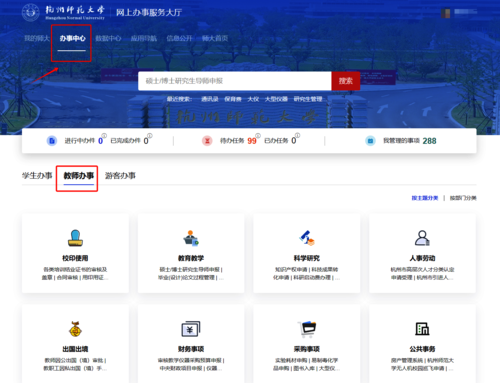Sort services by 按主题分类
500x383 pixels.
(425, 198)
